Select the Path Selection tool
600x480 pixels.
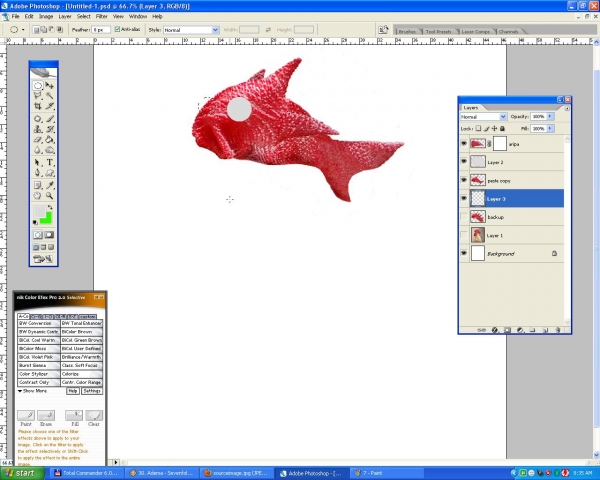[x=38, y=163]
